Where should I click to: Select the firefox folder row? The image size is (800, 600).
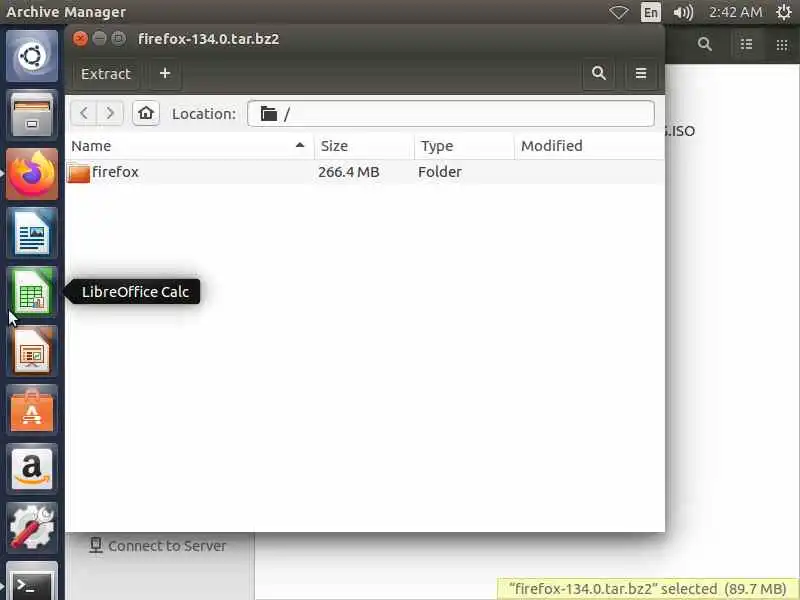[365, 172]
